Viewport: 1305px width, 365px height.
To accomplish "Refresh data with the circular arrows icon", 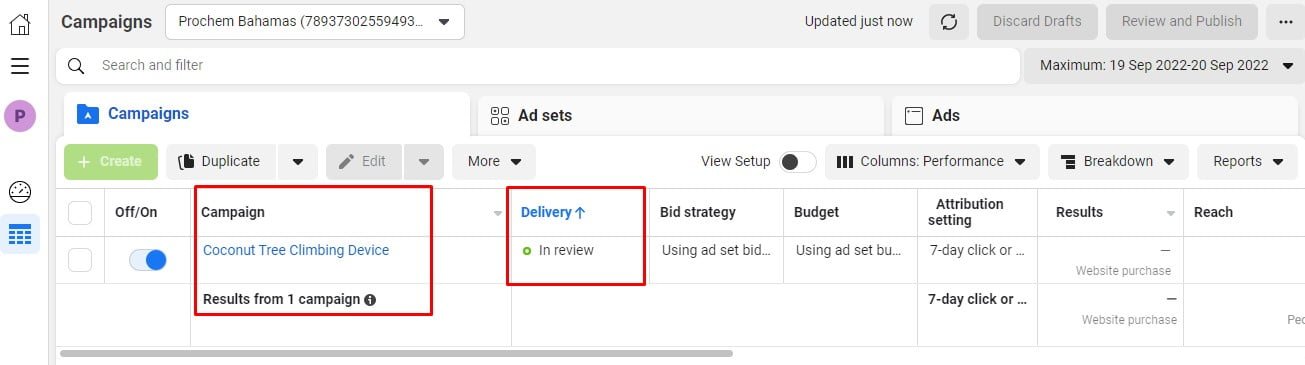I will 948,21.
